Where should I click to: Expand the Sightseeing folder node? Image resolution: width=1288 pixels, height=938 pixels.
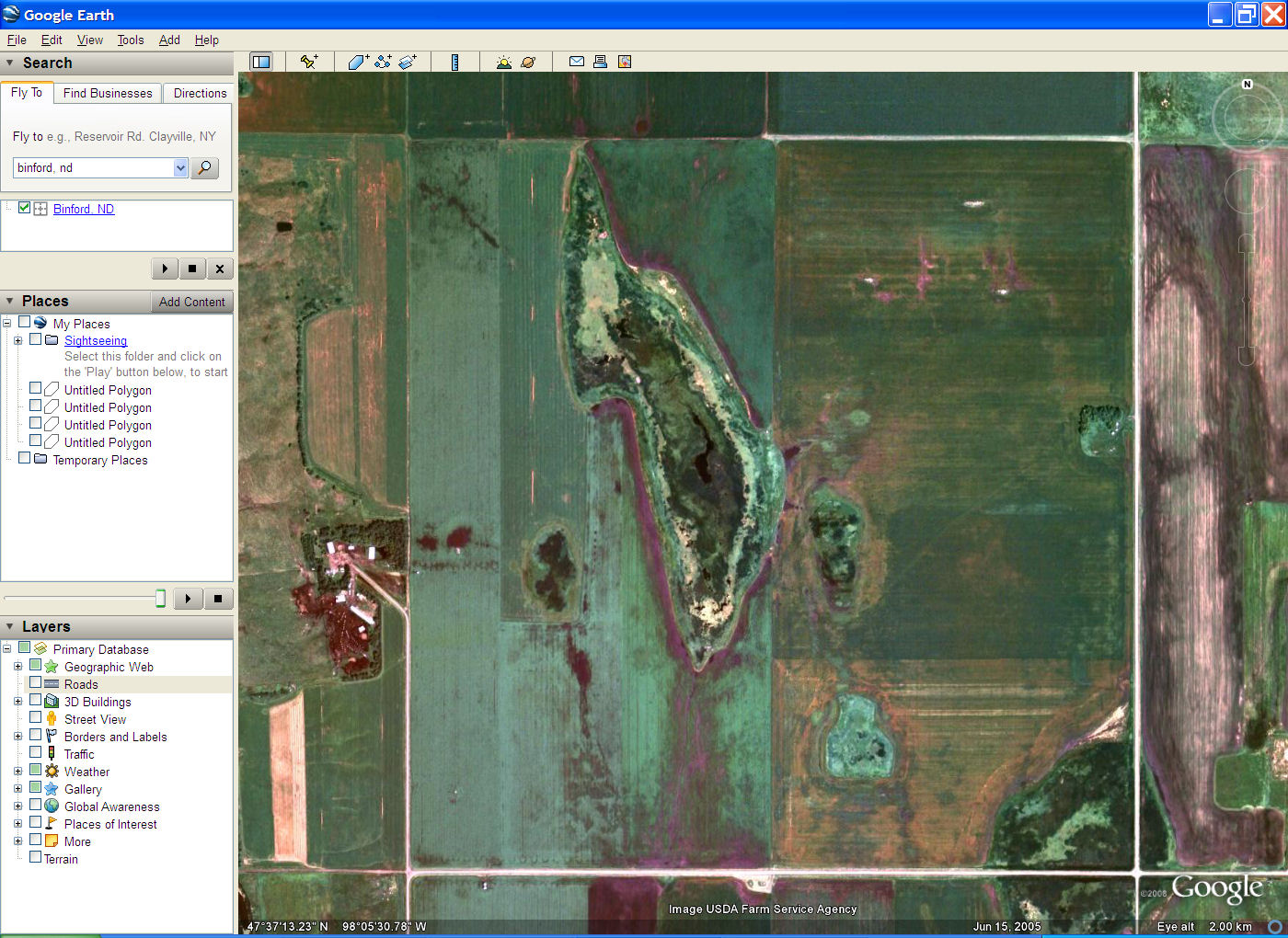coord(18,340)
